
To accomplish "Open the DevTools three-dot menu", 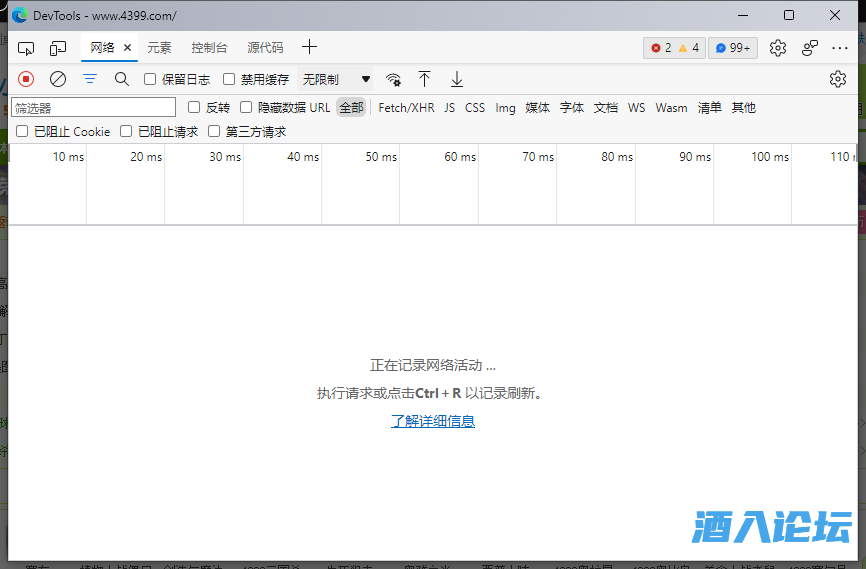I will 839,47.
